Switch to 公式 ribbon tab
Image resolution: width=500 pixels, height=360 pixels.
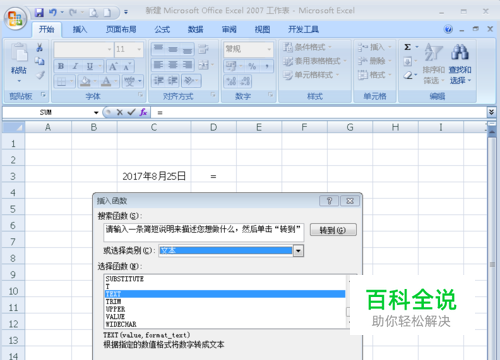[162, 29]
